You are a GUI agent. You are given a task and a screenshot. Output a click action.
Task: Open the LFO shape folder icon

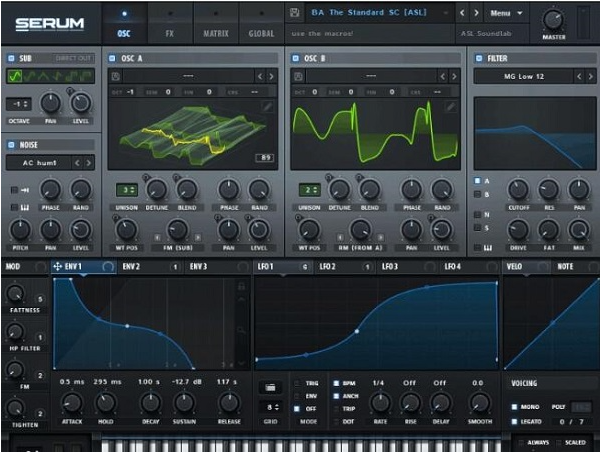click(x=268, y=386)
